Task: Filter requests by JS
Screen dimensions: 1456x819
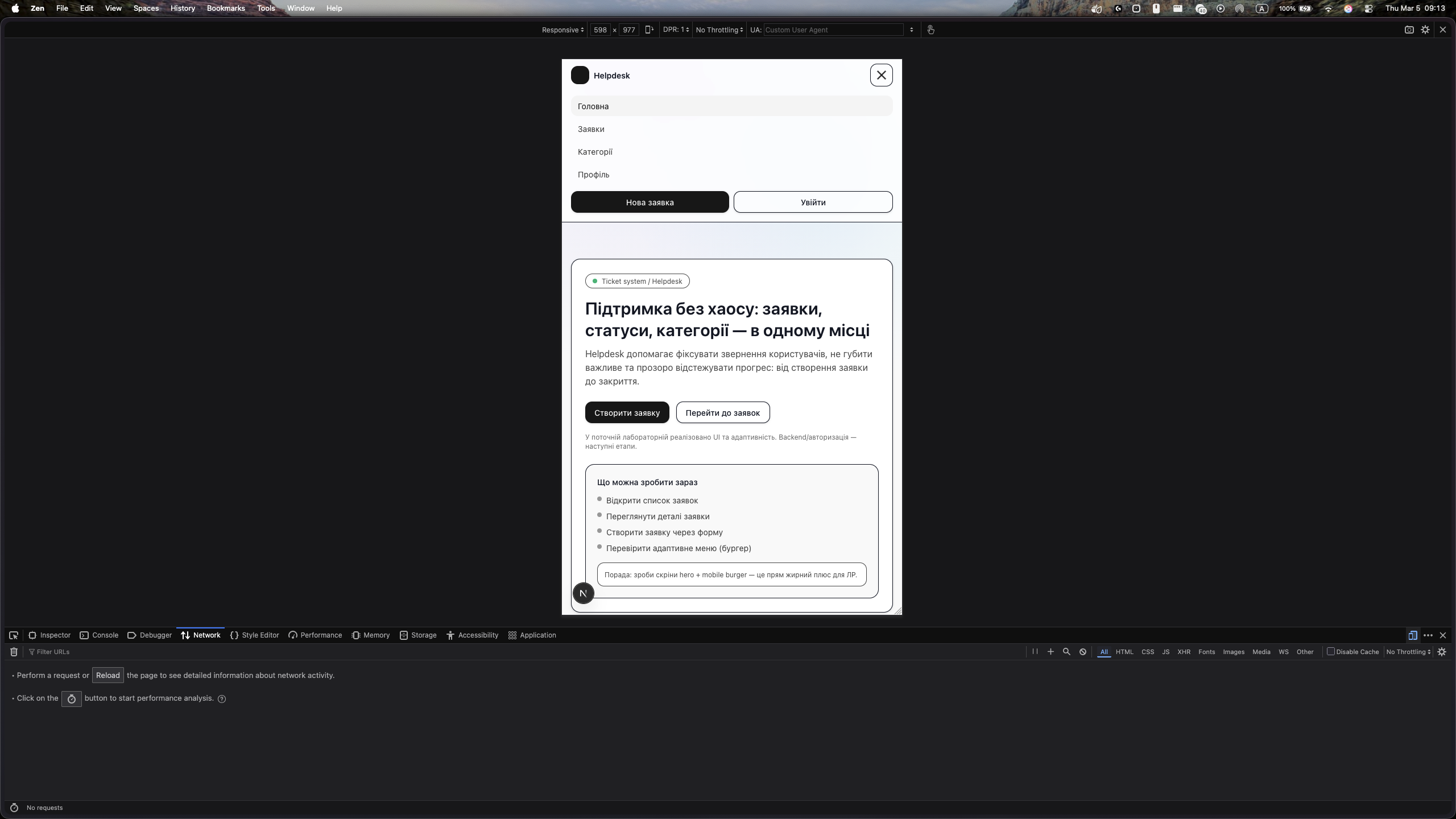Action: pyautogui.click(x=1165, y=652)
